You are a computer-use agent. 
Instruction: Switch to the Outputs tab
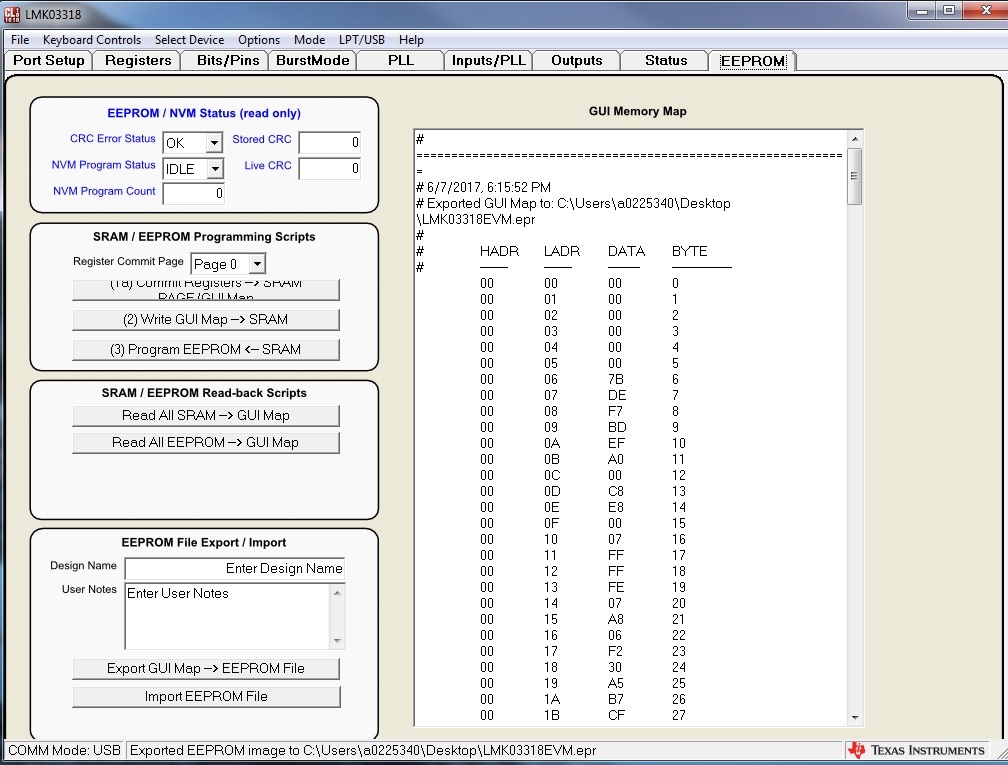[577, 60]
